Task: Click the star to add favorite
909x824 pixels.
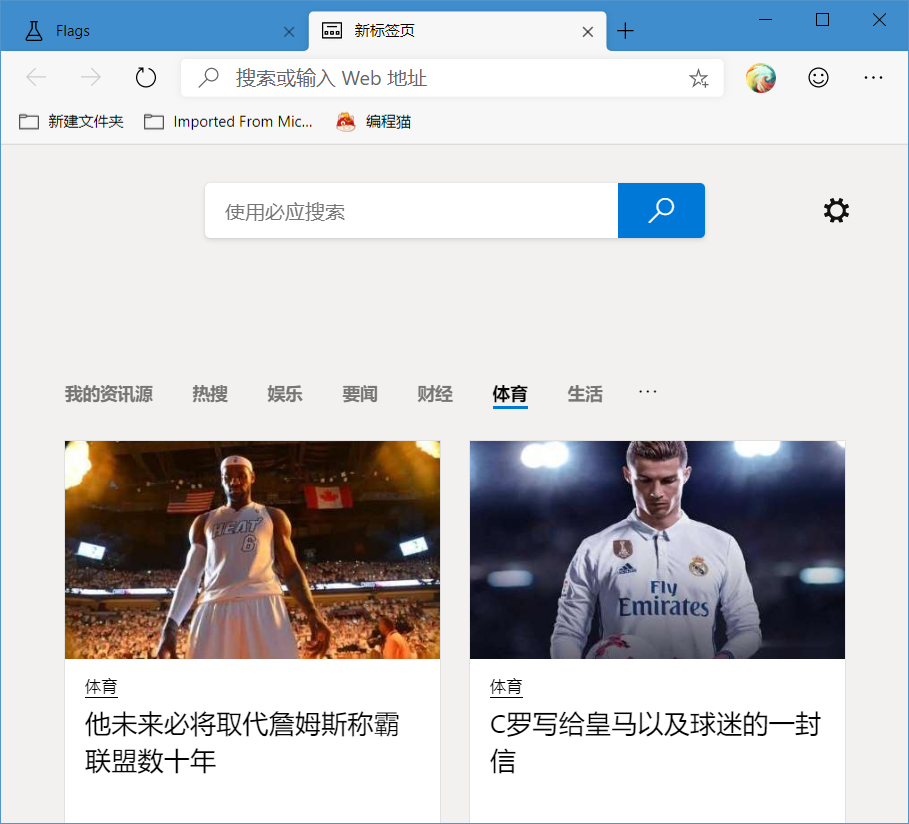Action: 698,77
